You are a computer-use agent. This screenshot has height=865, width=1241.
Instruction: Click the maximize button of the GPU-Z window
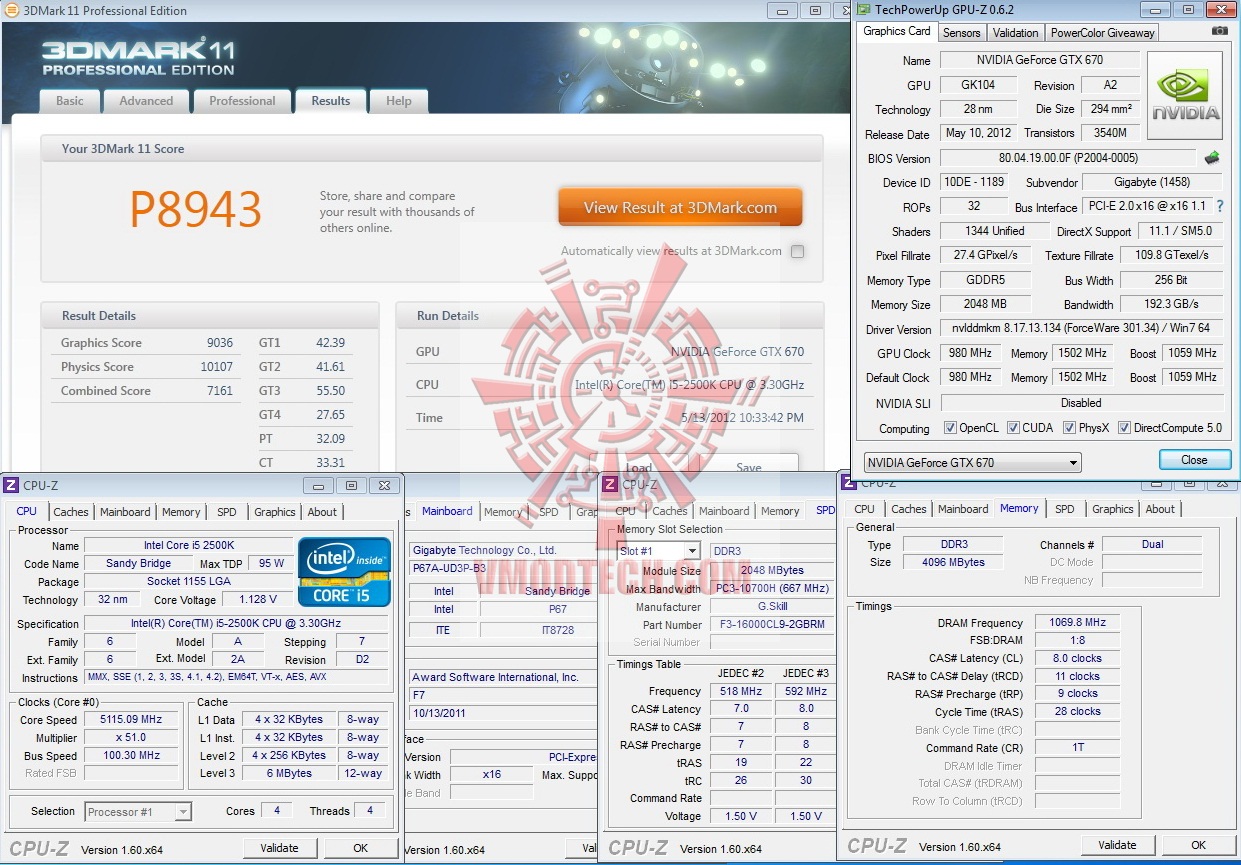1188,9
